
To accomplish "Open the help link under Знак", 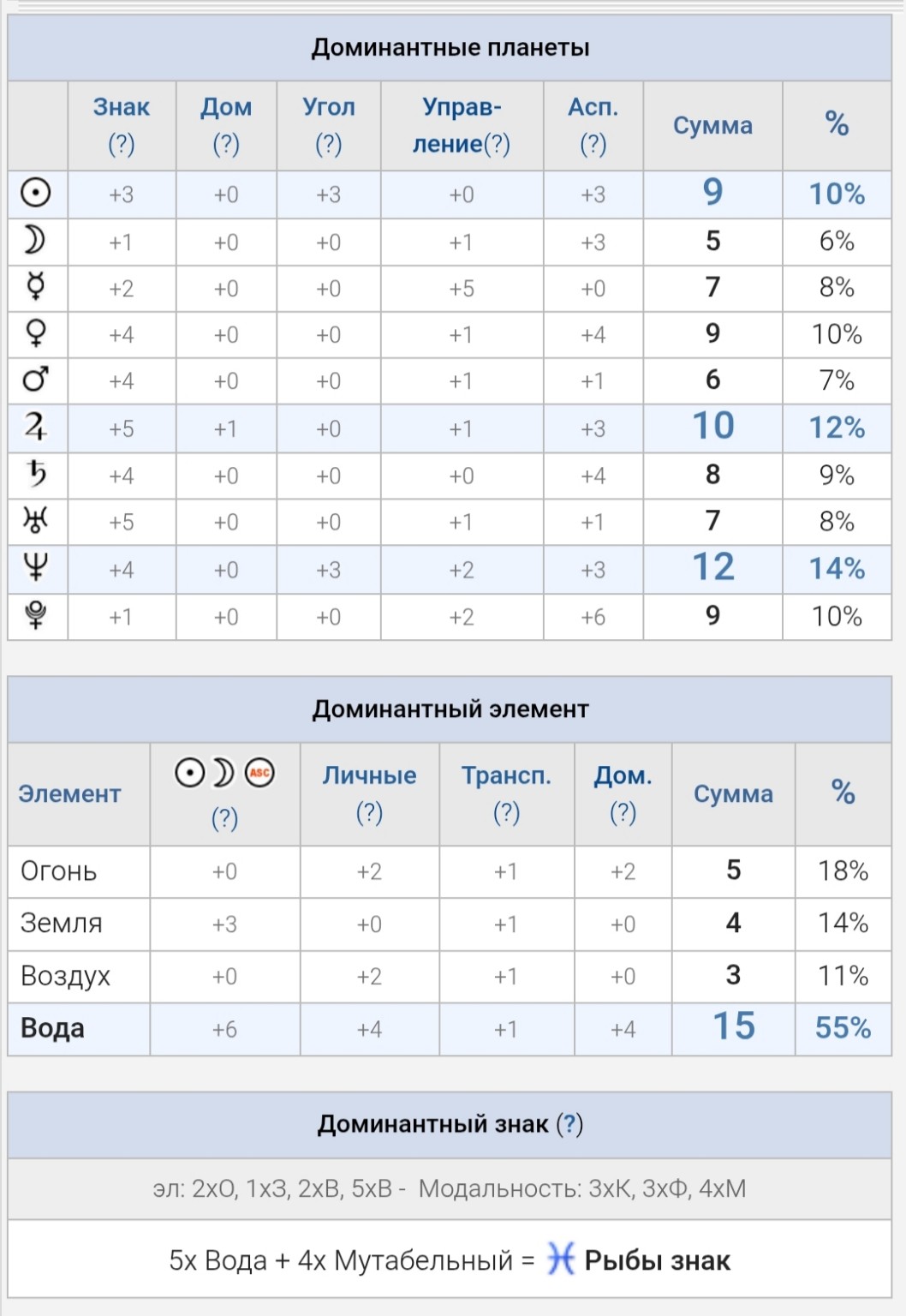I will coord(122,144).
